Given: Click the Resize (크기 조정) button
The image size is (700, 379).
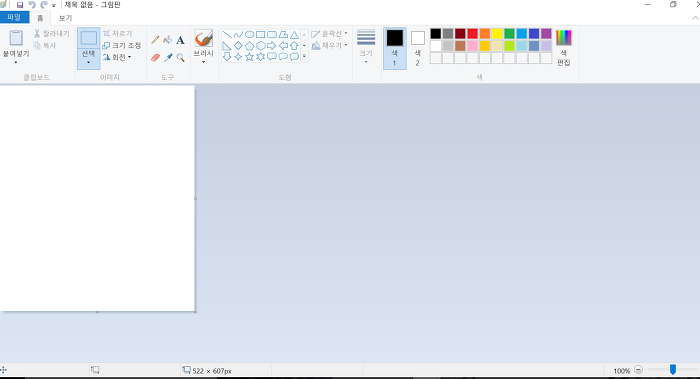Looking at the screenshot, I should coord(122,46).
